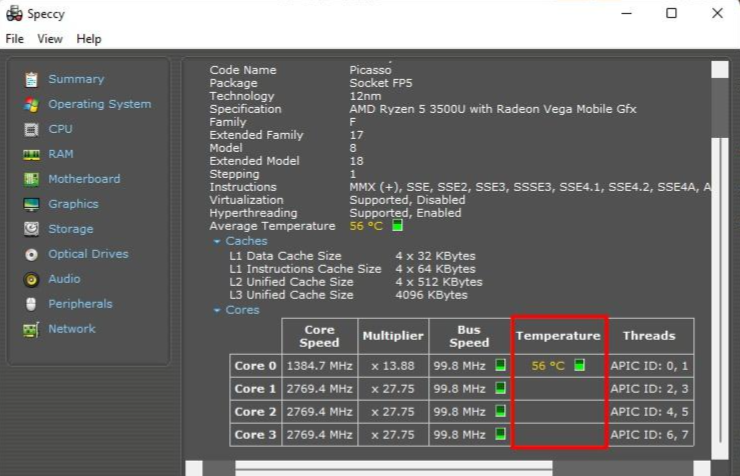
Task: Click the Graphics monitor icon
Action: (x=31, y=204)
